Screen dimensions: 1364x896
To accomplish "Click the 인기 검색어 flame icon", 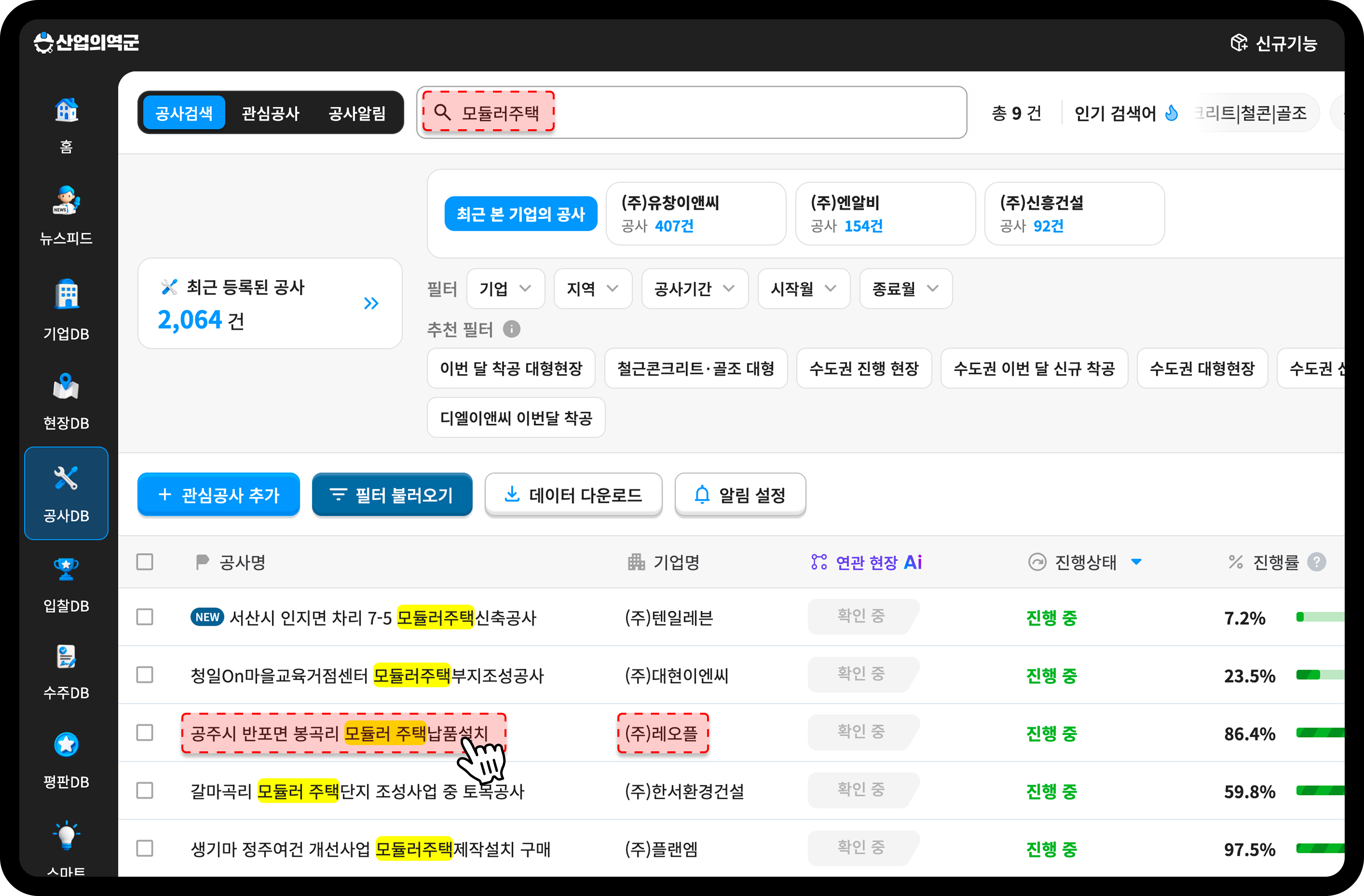I will (x=1172, y=113).
